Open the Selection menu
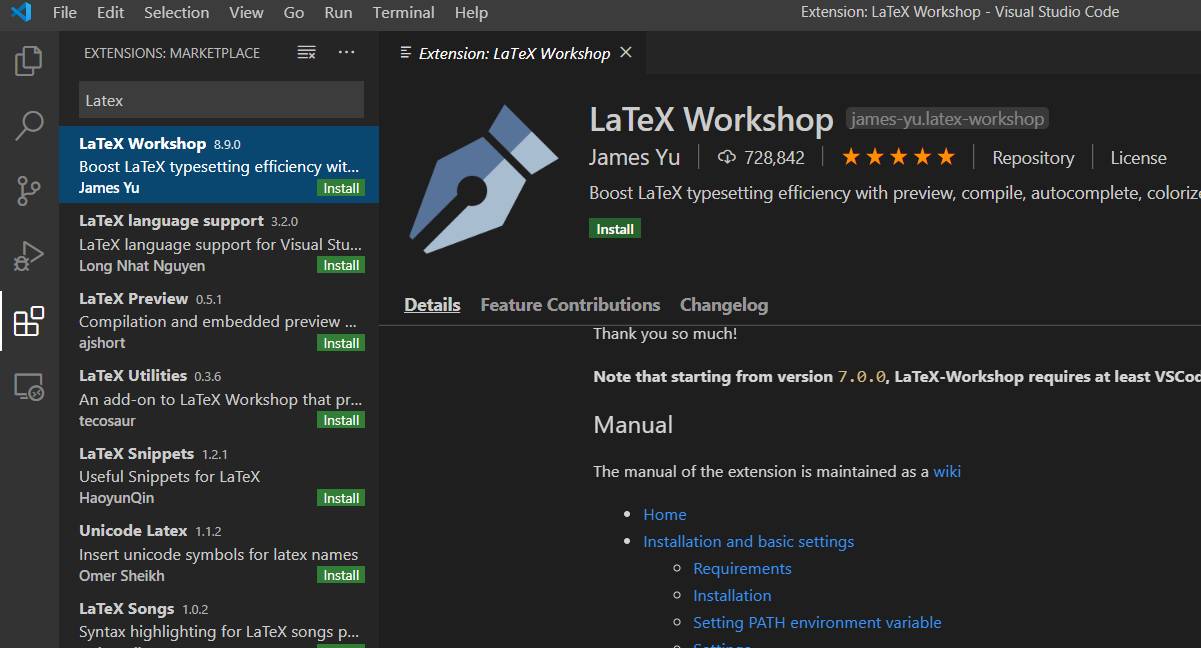1201x648 pixels. [177, 13]
